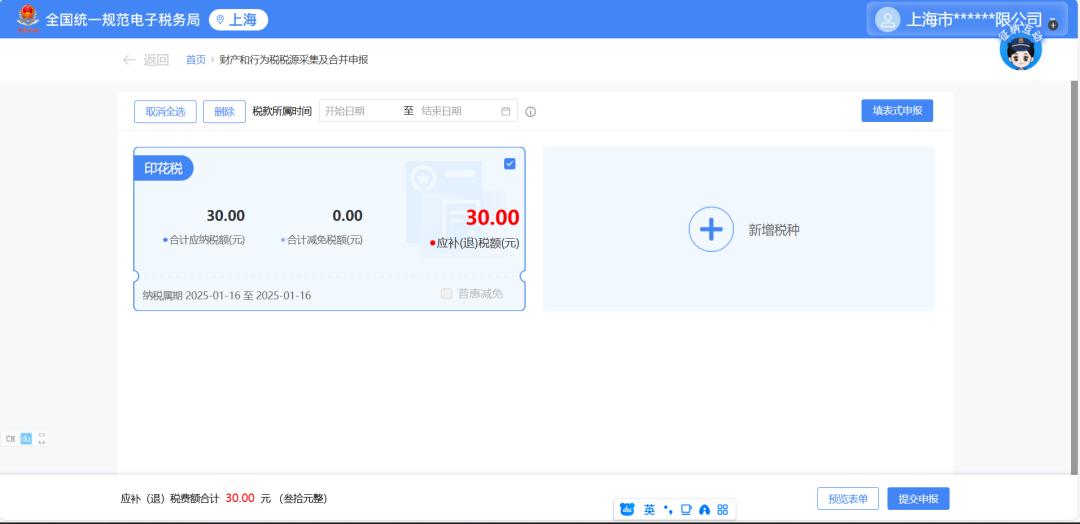Viewport: 1080px width, 524px height.
Task: Click the plus icon for 新增税种
Action: [710, 229]
